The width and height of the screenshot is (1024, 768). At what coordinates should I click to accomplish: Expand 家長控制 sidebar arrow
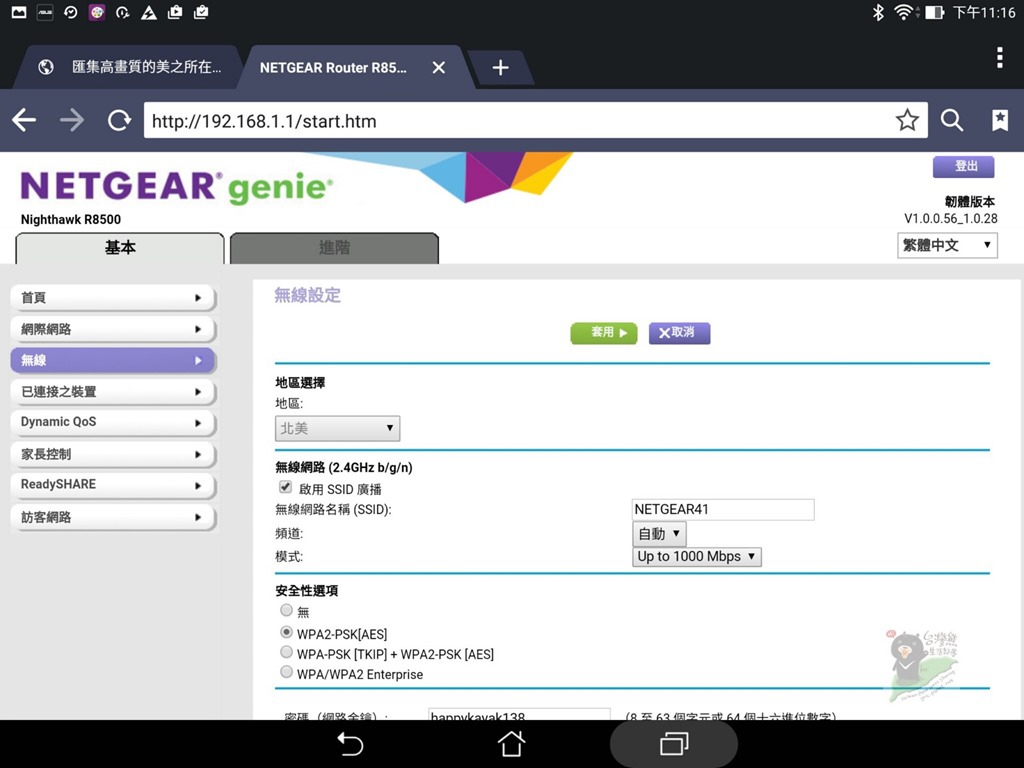pos(198,455)
